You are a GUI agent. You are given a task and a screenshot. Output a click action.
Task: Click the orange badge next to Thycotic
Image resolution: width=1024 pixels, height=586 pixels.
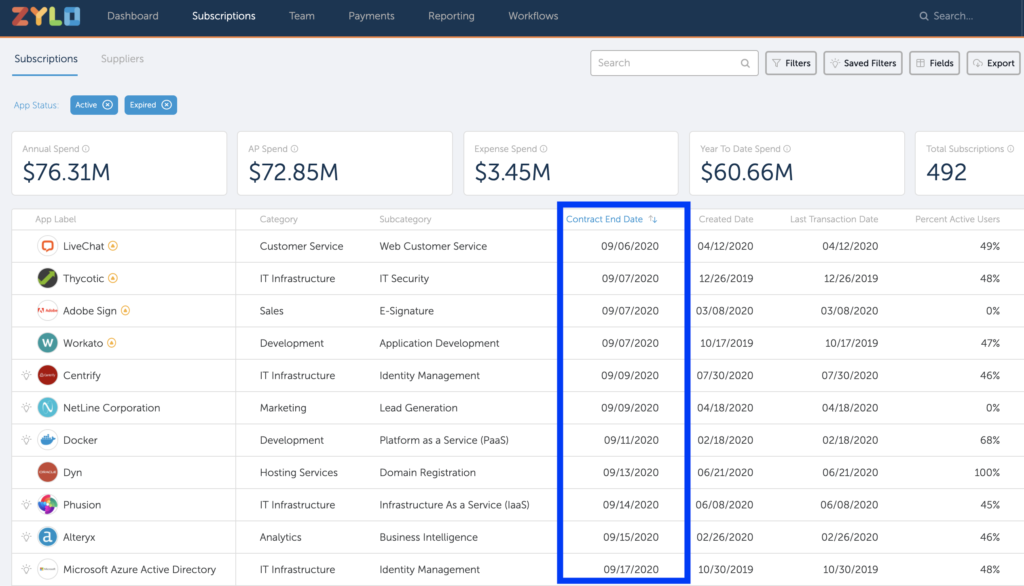coord(113,278)
